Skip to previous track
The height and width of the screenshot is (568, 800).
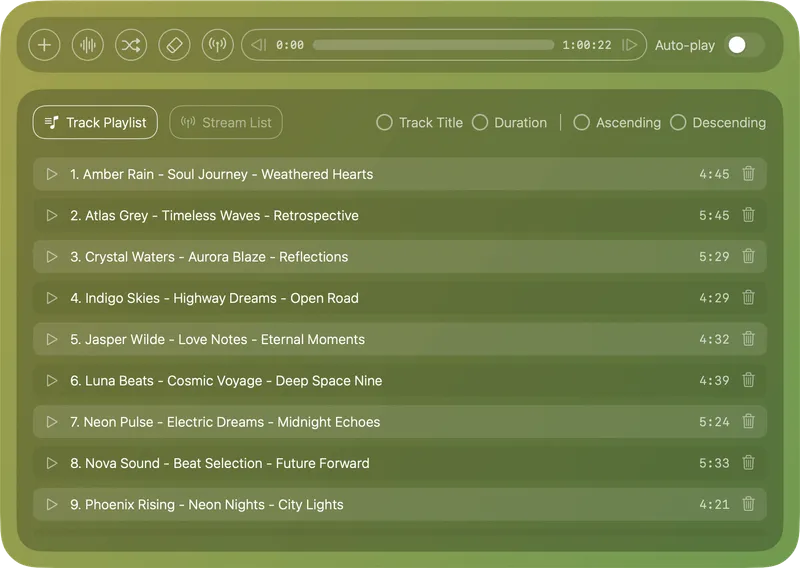click(258, 45)
